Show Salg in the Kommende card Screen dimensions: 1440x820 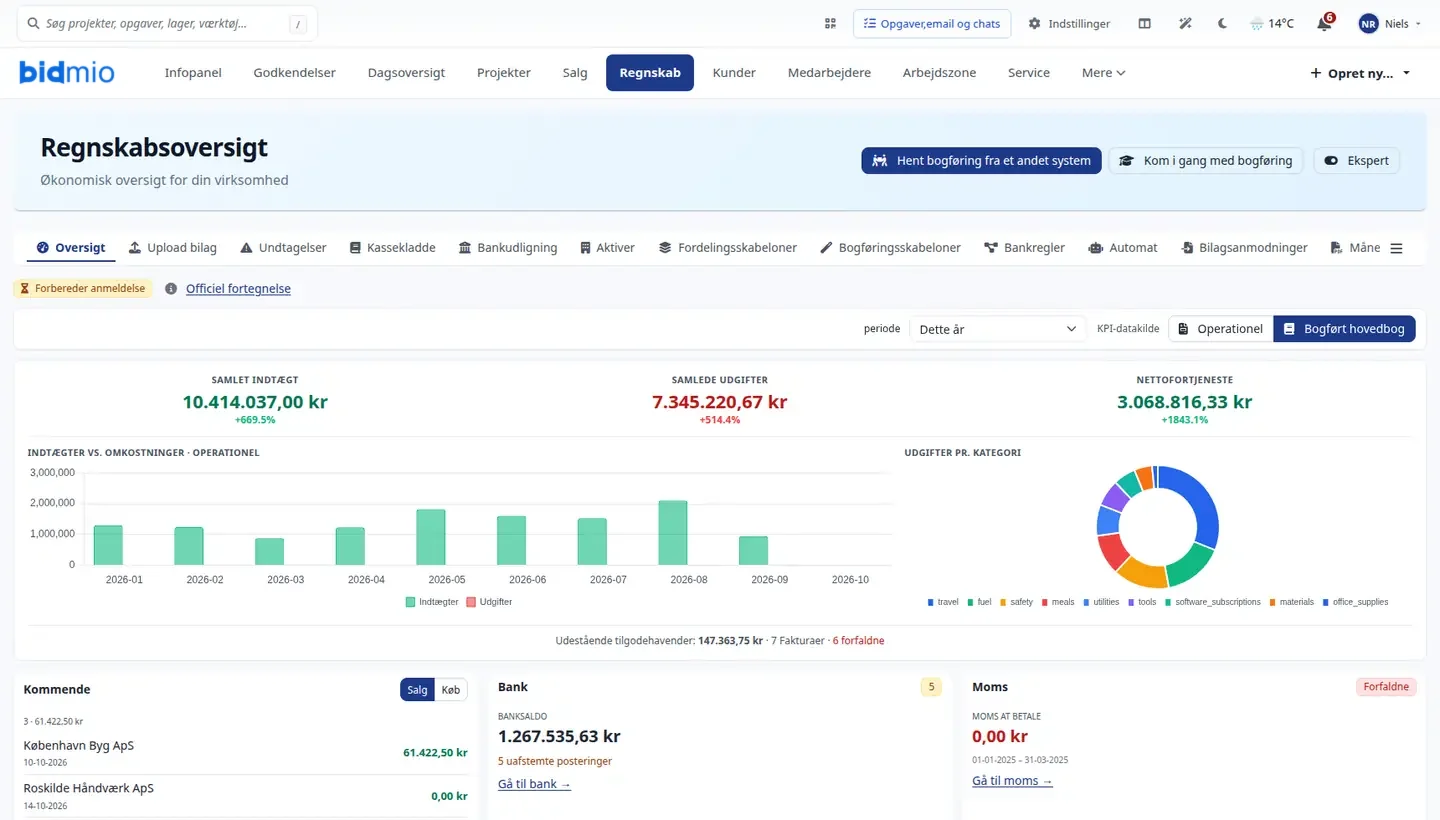417,690
